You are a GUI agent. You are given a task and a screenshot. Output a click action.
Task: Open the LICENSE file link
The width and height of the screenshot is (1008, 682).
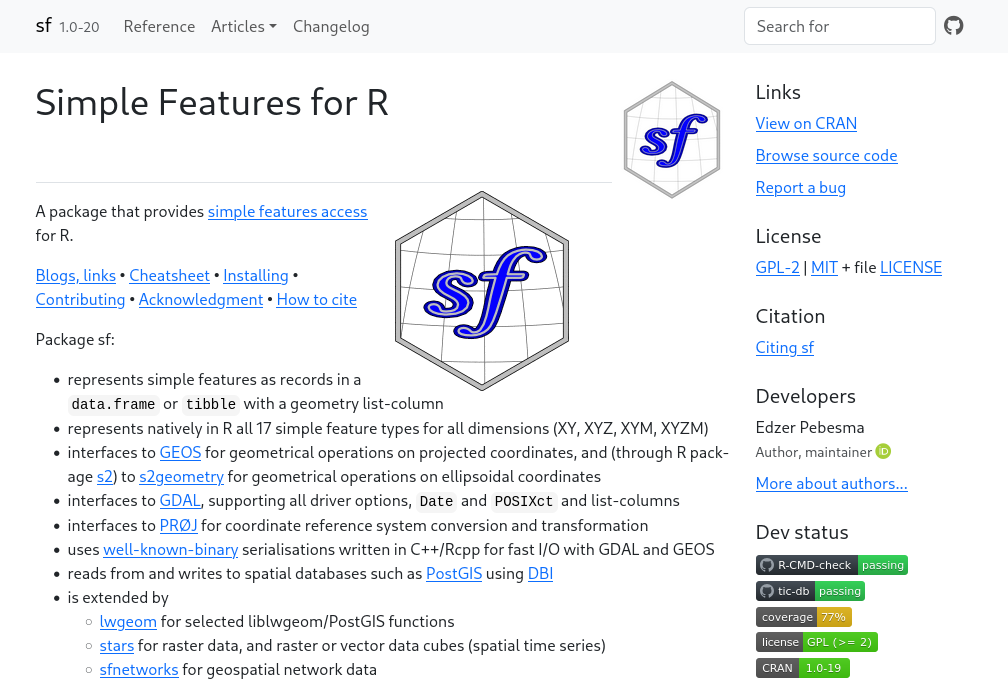911,267
